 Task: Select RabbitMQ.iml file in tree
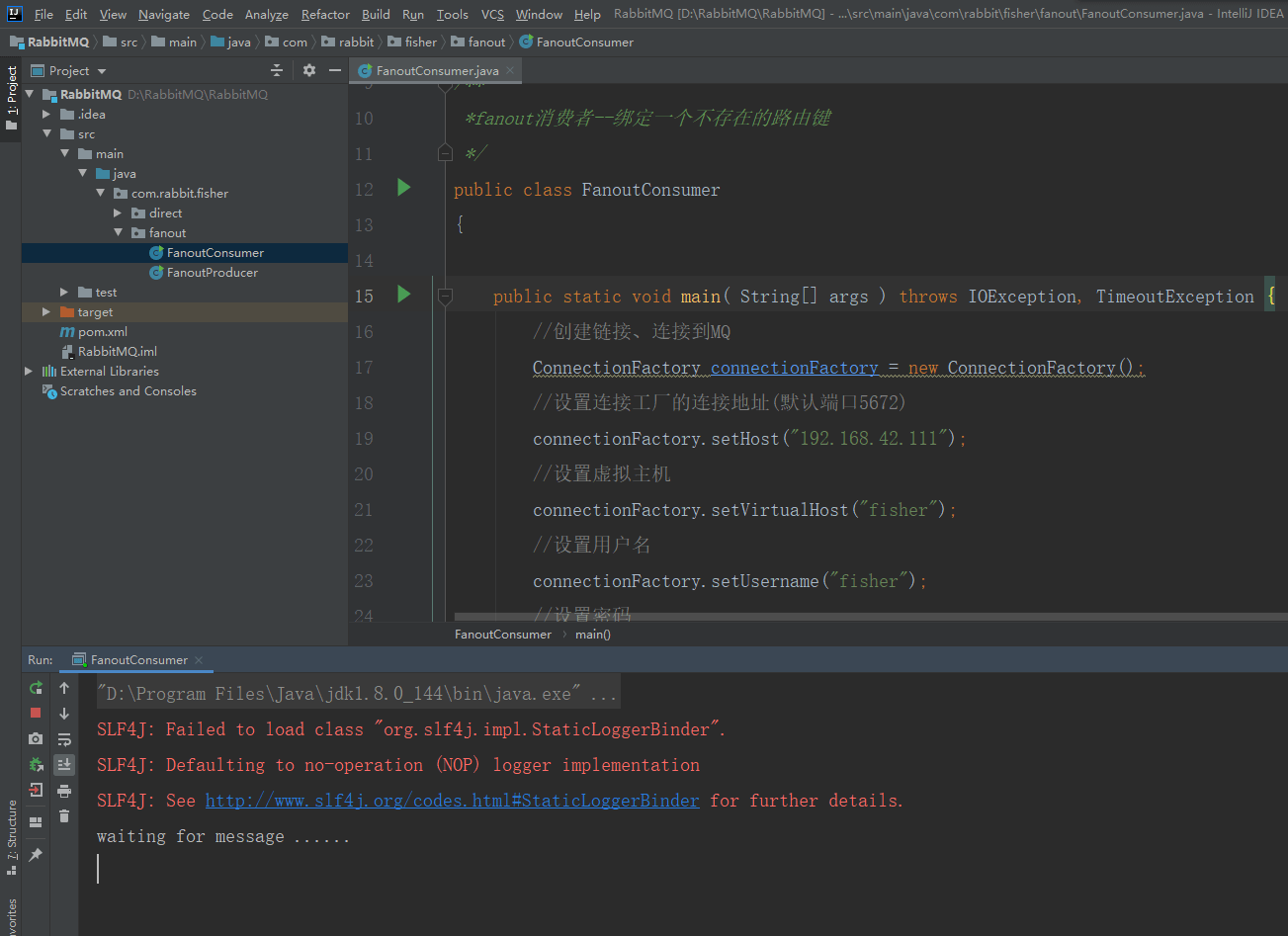(x=109, y=352)
